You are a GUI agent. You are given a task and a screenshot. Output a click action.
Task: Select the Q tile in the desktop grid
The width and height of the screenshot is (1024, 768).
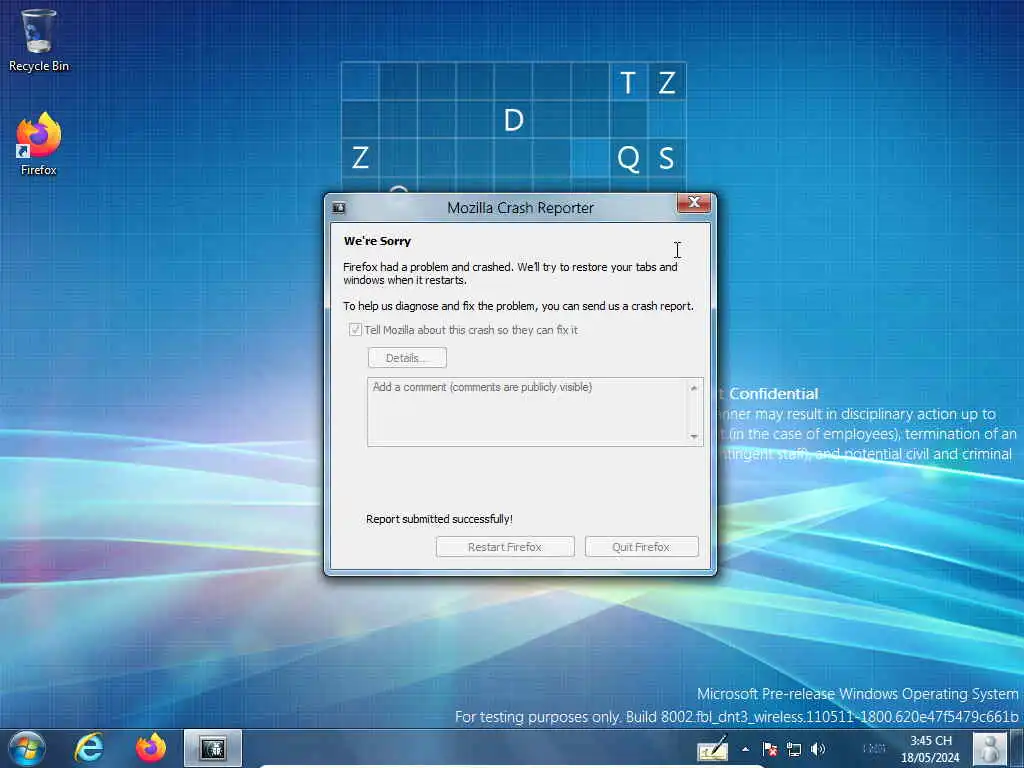tap(628, 158)
